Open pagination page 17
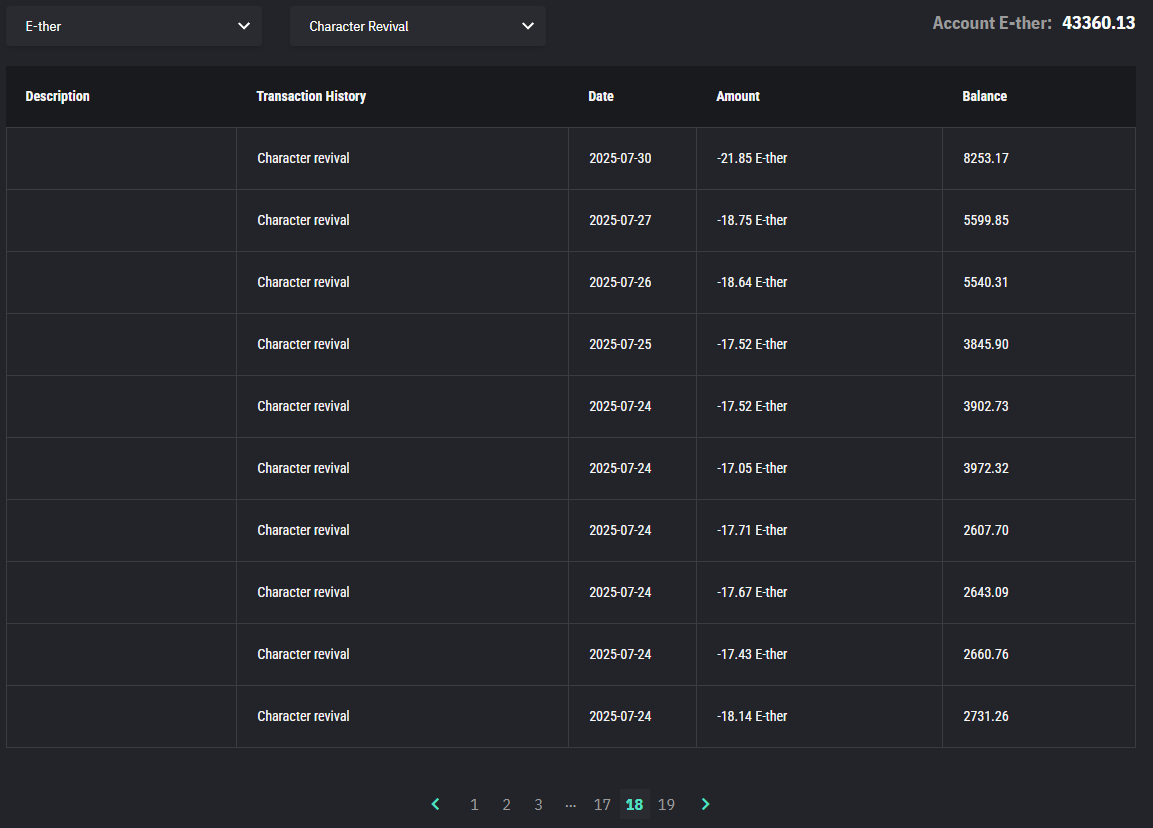The height and width of the screenshot is (828, 1153). pos(602,804)
